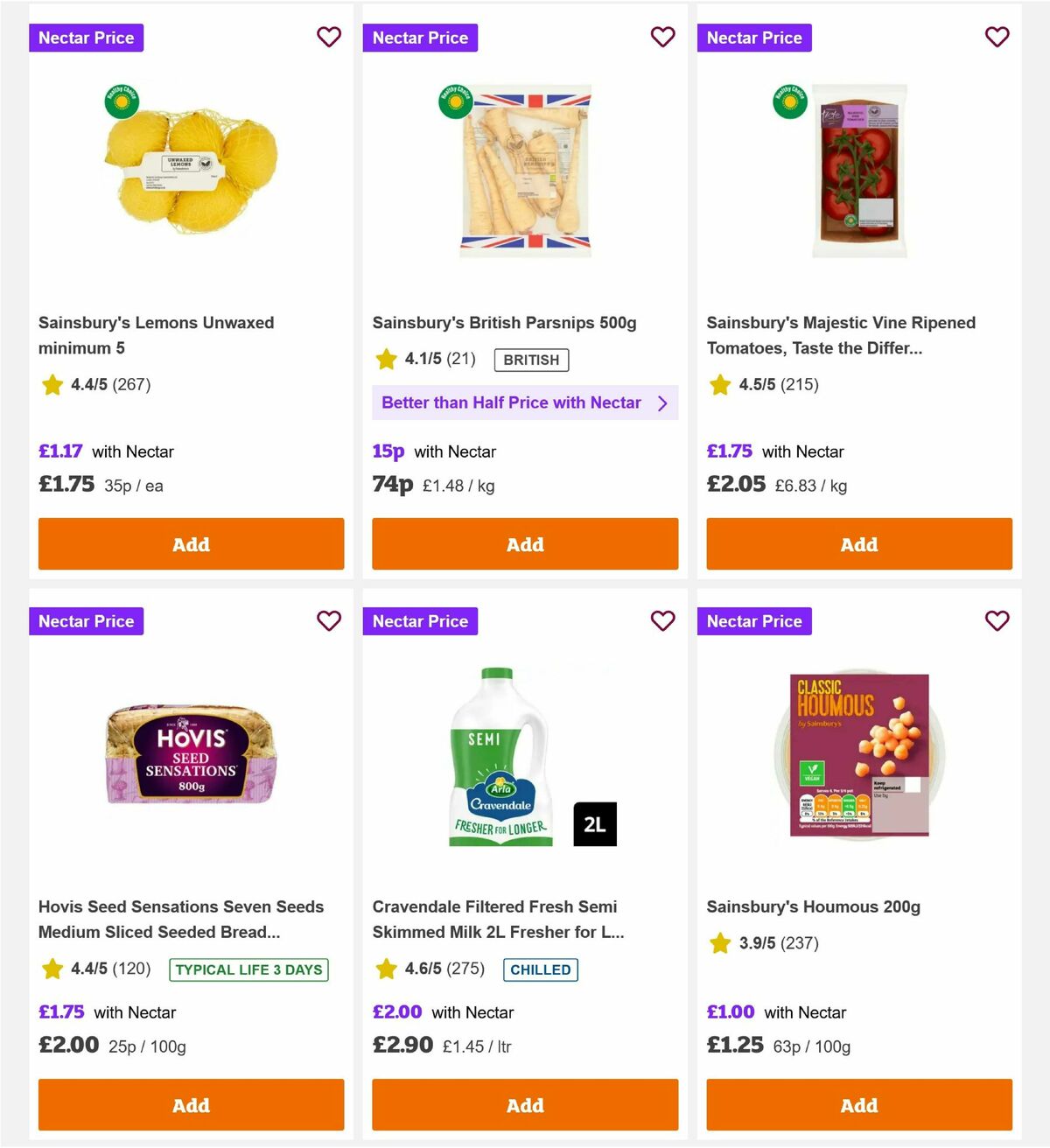
Task: Click the heart icon on Hovis Seed Sensations bread
Action: tap(329, 621)
